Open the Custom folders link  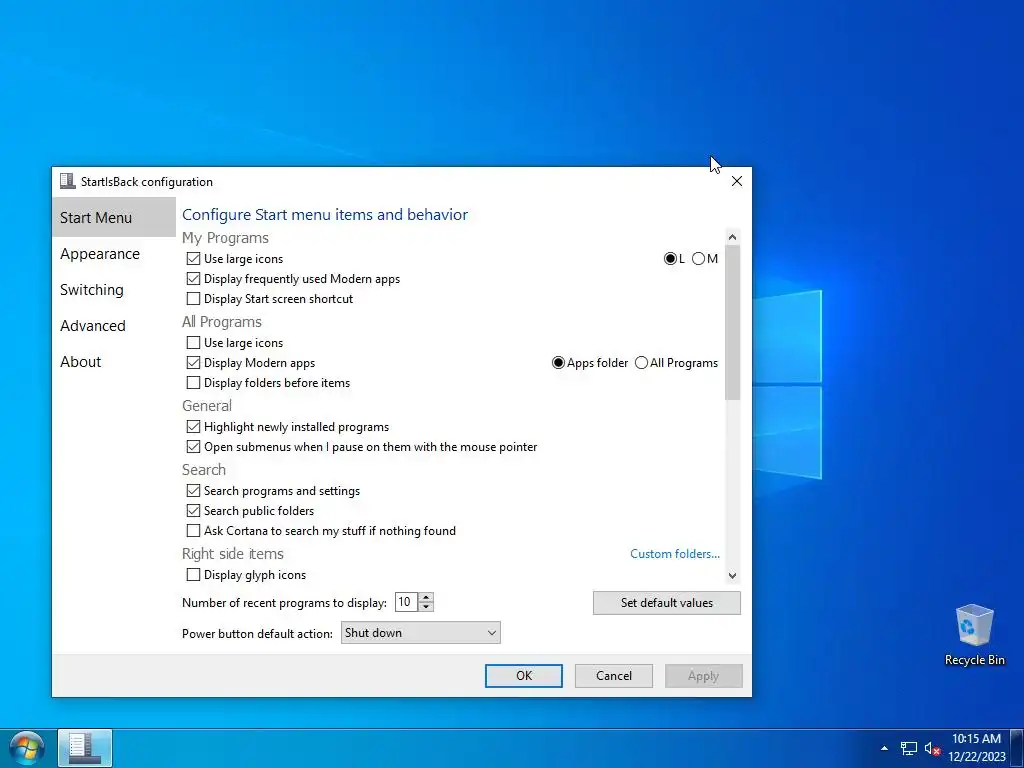coord(675,554)
